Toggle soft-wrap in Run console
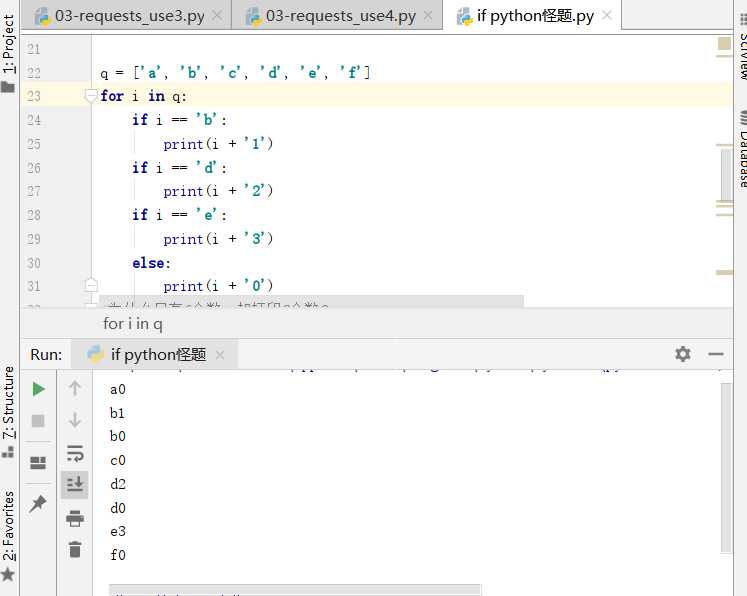Image resolution: width=747 pixels, height=596 pixels. [x=75, y=453]
